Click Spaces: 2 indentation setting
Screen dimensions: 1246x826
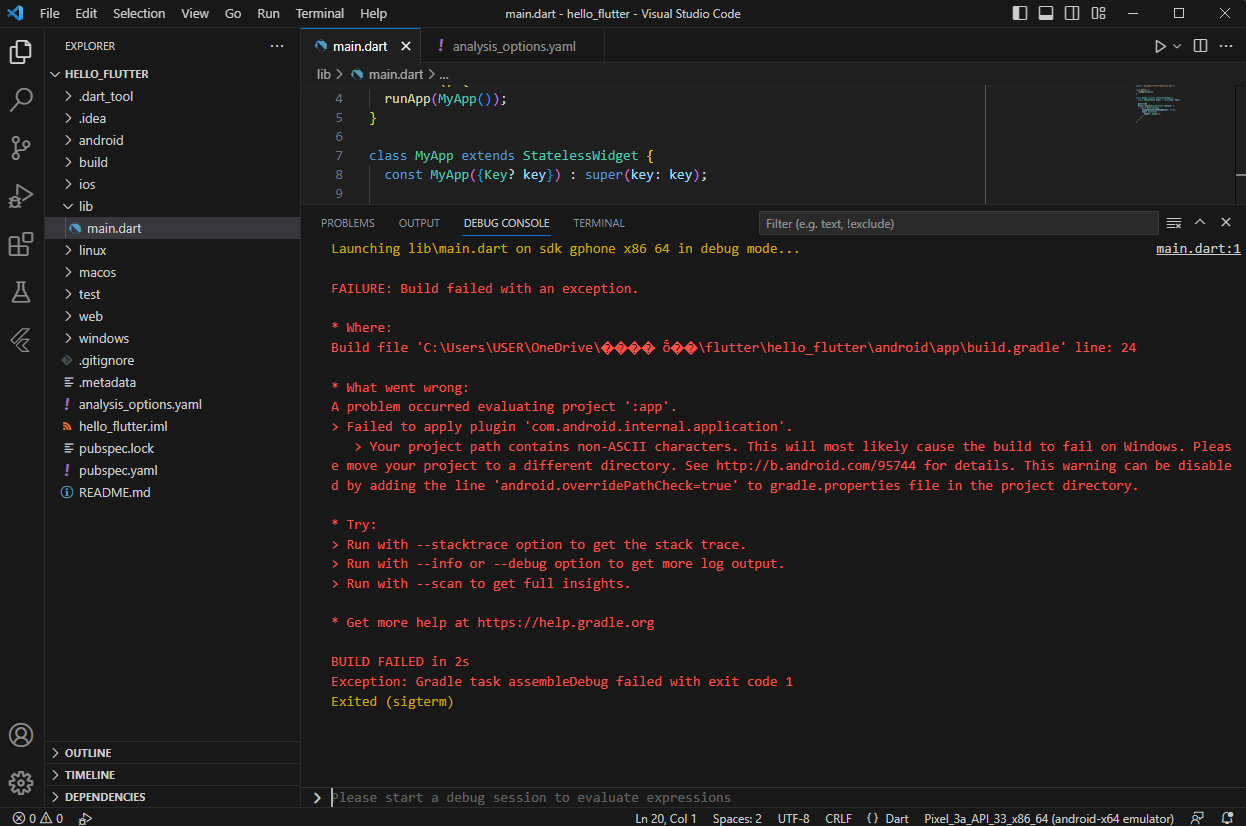click(x=737, y=818)
